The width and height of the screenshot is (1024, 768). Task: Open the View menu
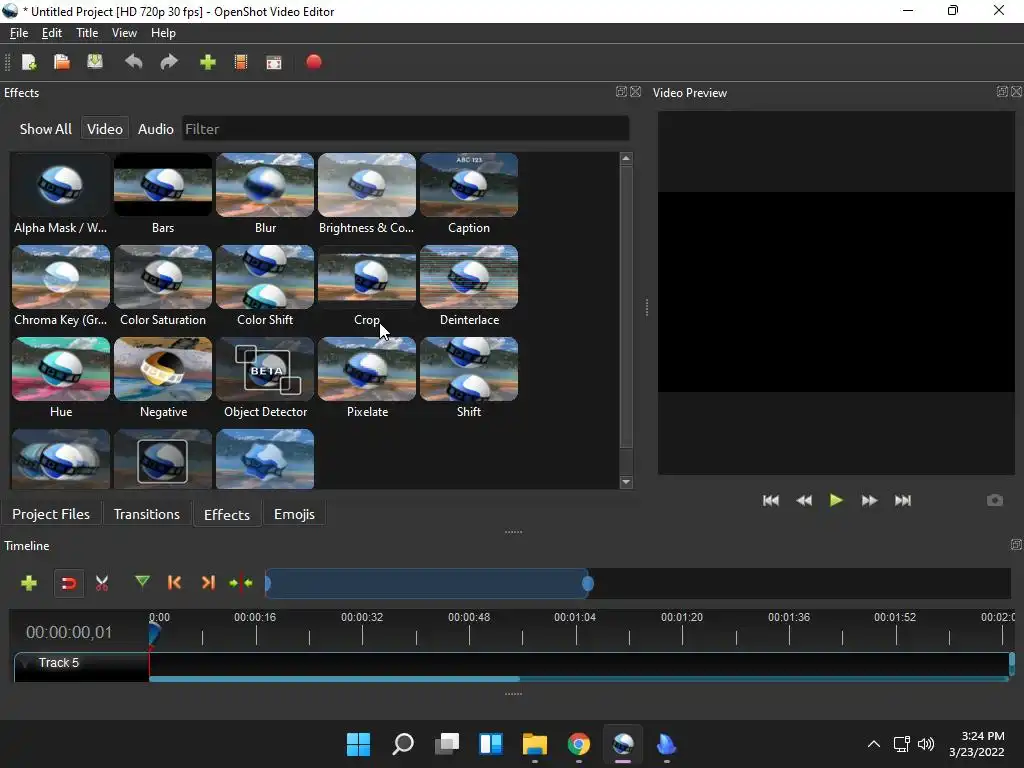124,33
